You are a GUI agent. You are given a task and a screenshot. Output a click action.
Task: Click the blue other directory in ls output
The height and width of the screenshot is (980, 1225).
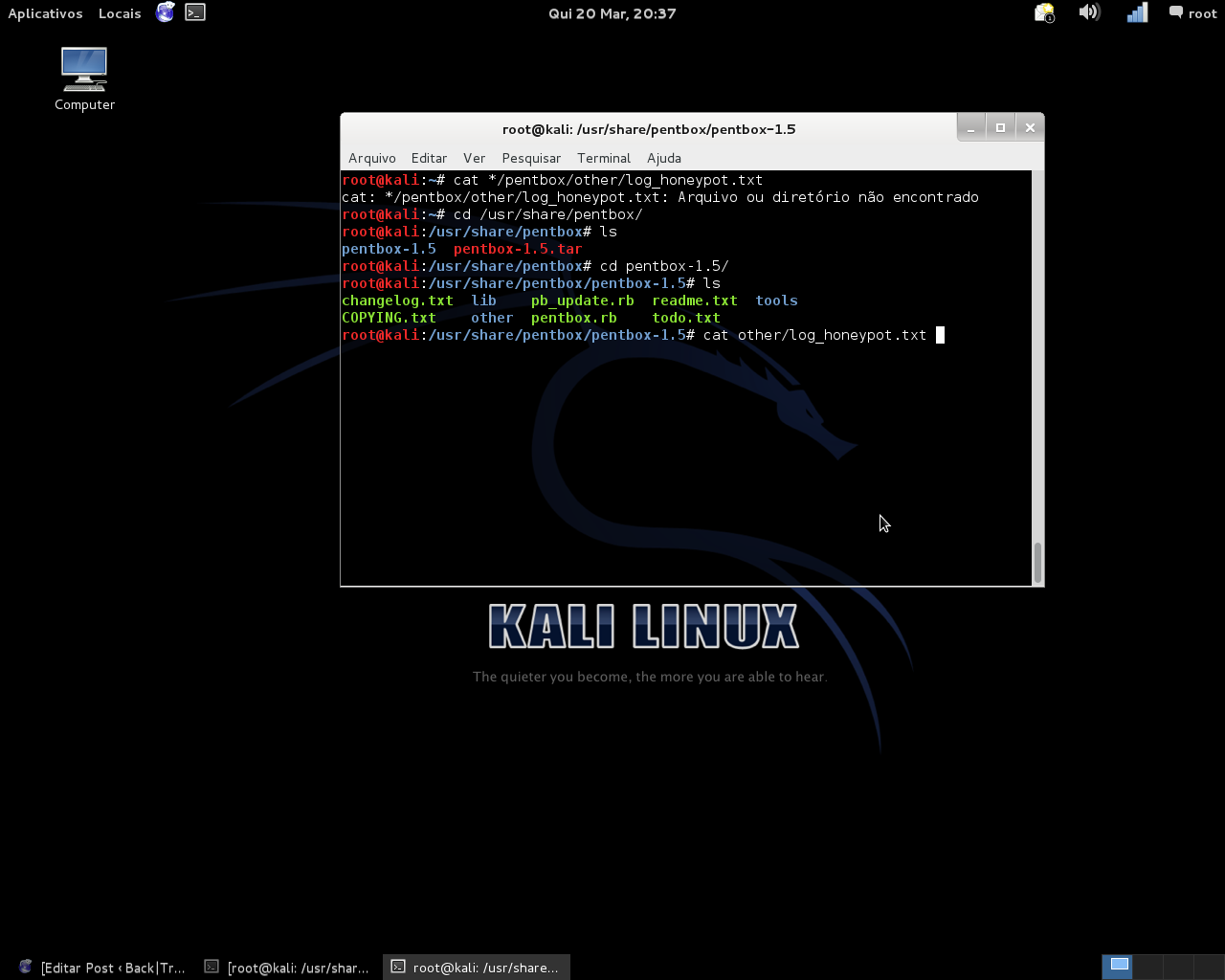click(492, 318)
